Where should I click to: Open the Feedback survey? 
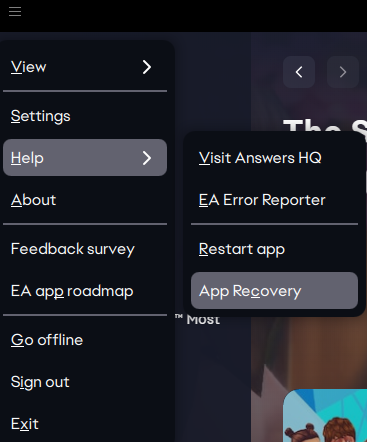(x=85, y=249)
